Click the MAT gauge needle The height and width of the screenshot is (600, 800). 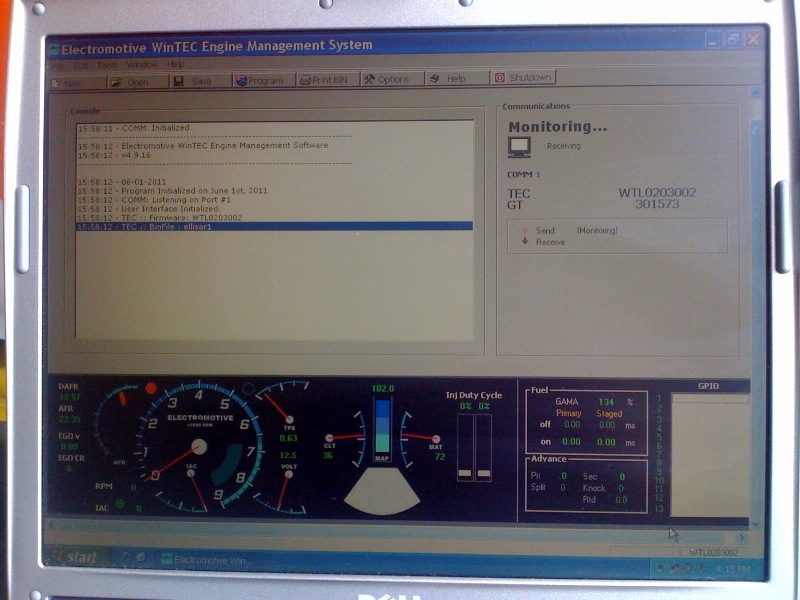click(x=419, y=437)
